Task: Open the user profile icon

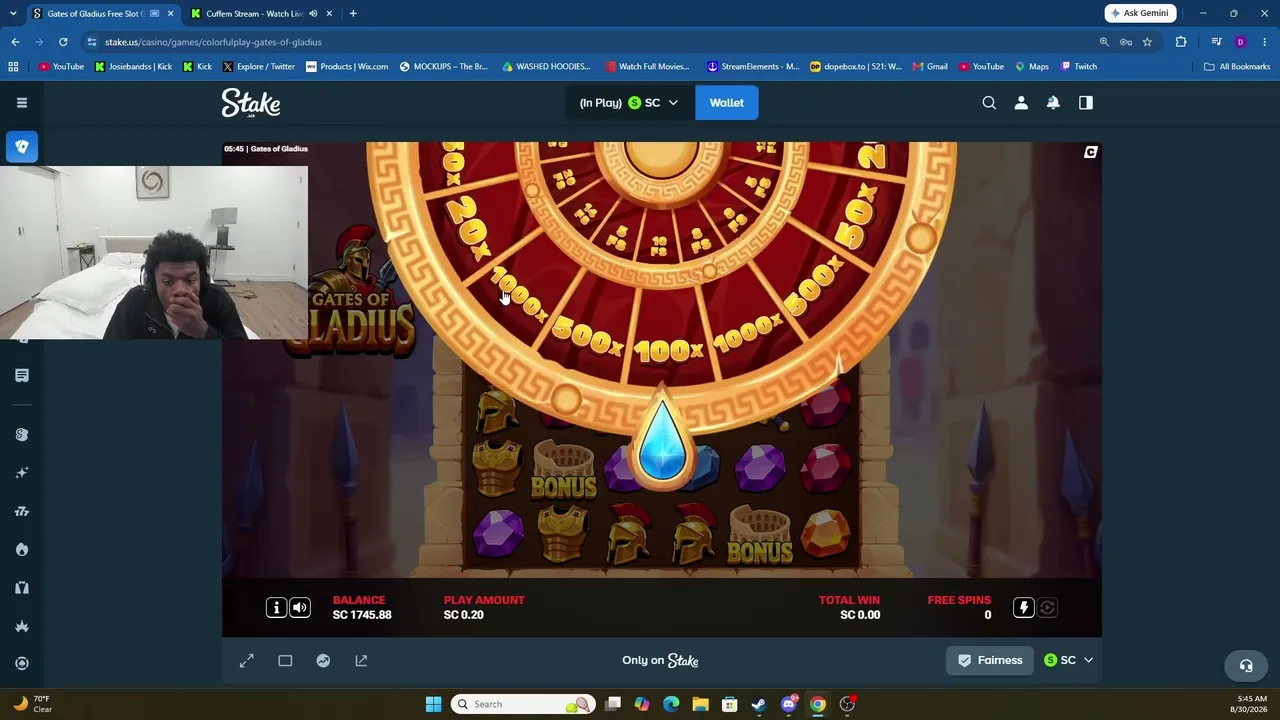Action: click(x=1021, y=102)
